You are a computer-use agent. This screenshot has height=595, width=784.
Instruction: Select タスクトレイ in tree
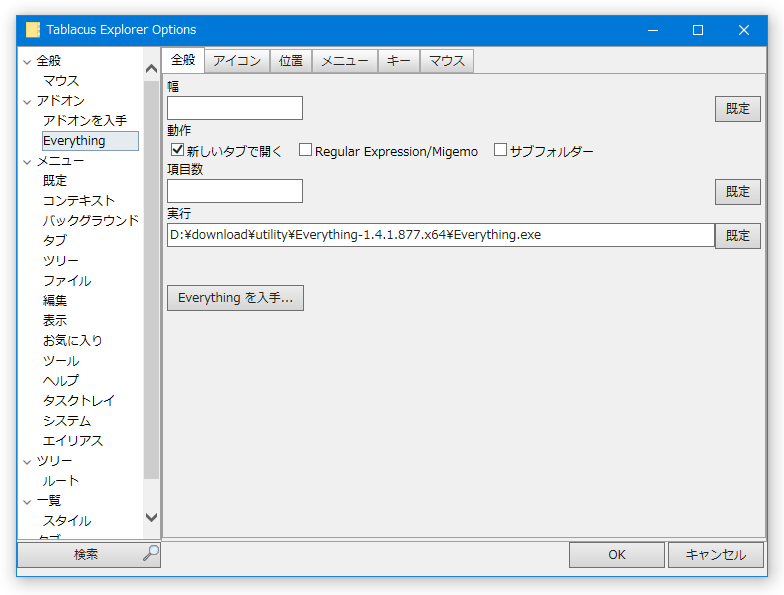[x=78, y=401]
